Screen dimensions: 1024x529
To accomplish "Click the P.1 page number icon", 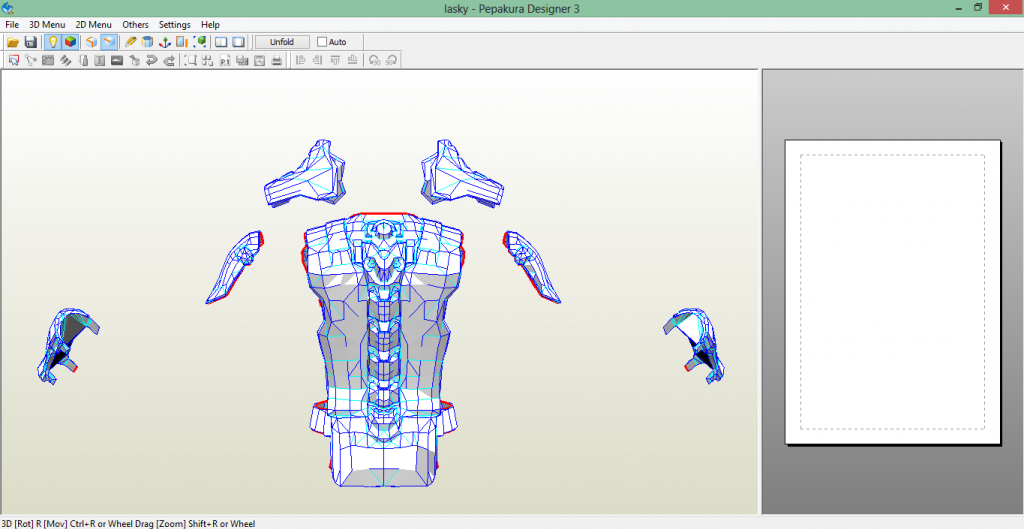I will [225, 61].
